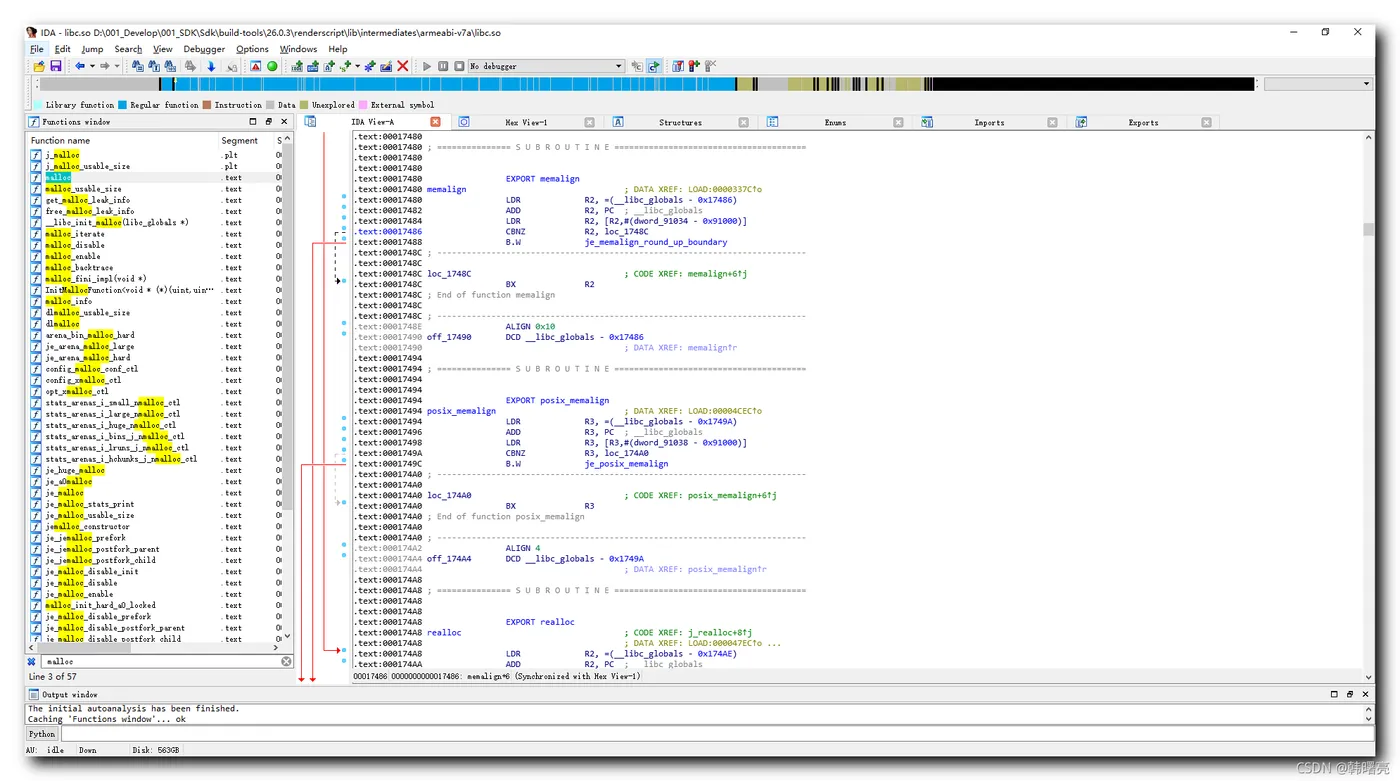Open dropdown at right of navigation band
Image resolution: width=1400 pixels, height=781 pixels.
(1318, 84)
